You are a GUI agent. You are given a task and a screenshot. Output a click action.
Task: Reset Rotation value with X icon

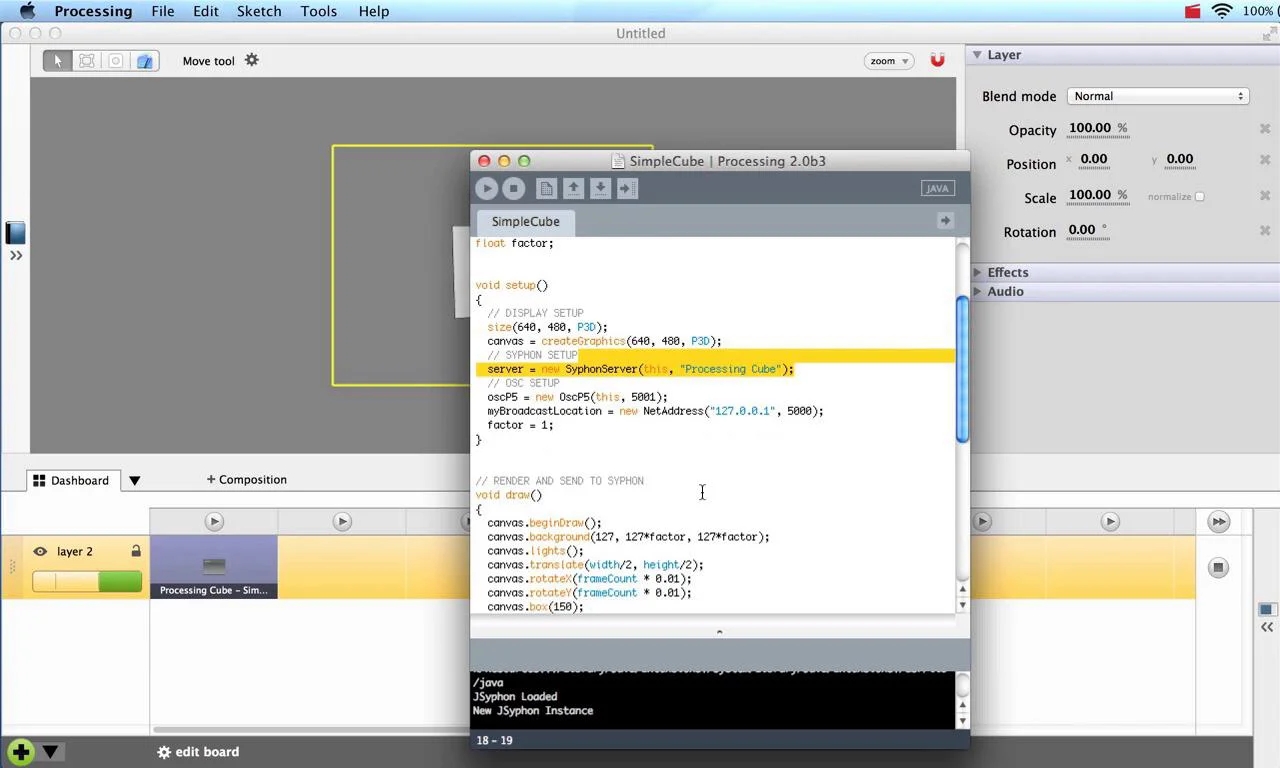click(1265, 230)
